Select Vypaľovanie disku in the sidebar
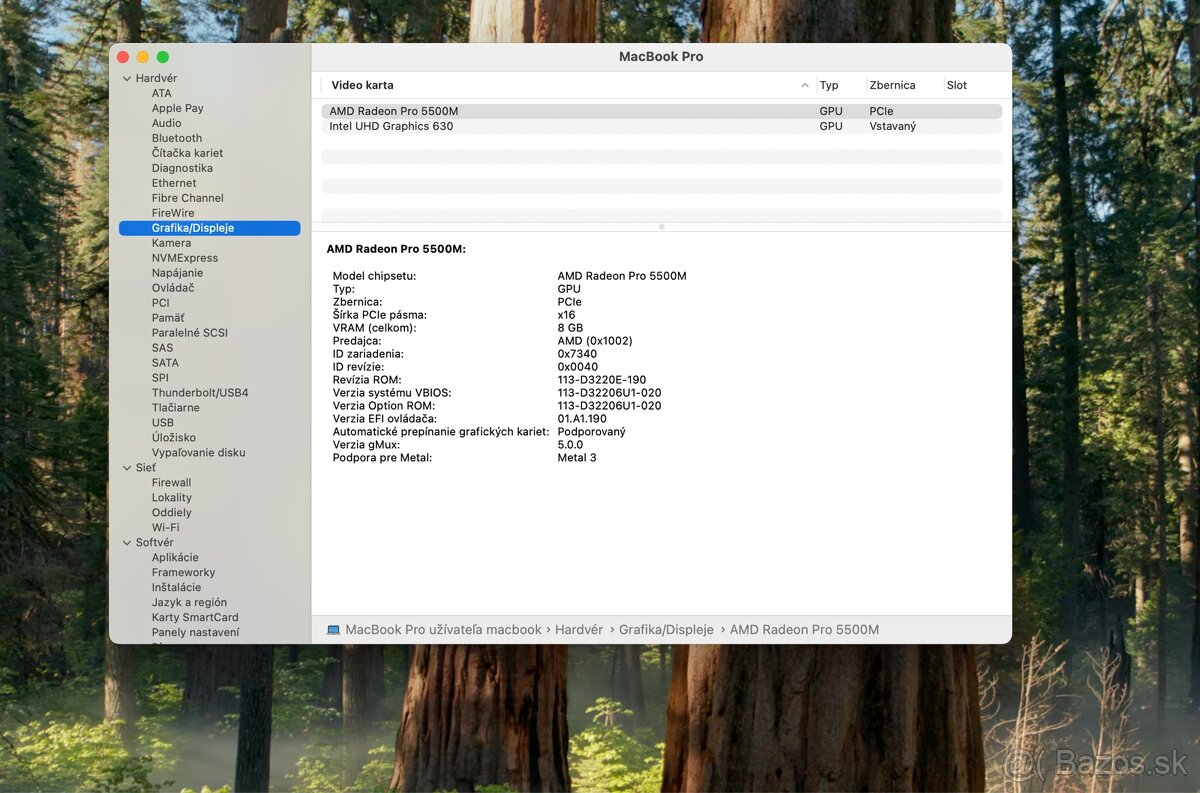The width and height of the screenshot is (1200, 793). 198,453
